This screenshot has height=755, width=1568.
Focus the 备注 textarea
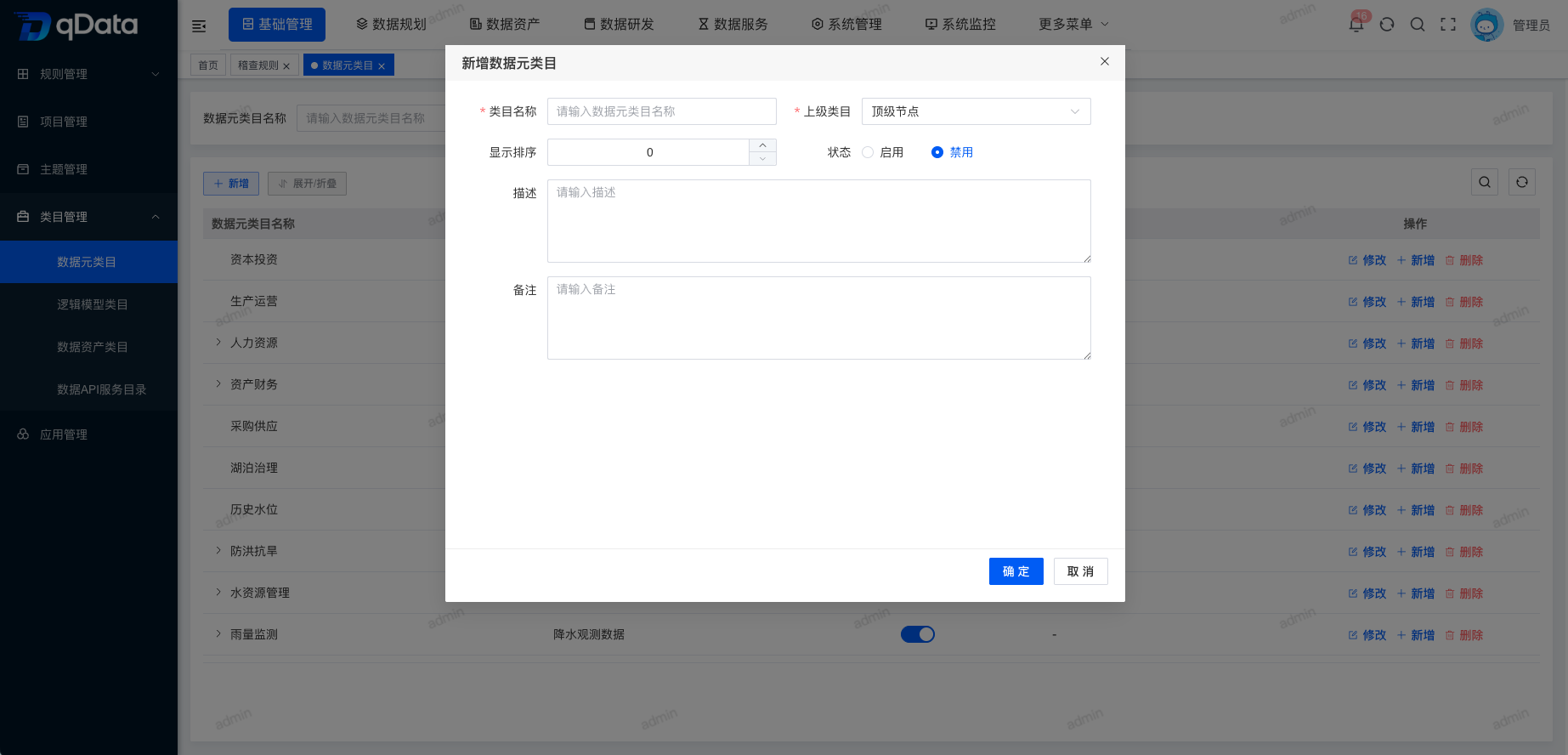click(819, 318)
